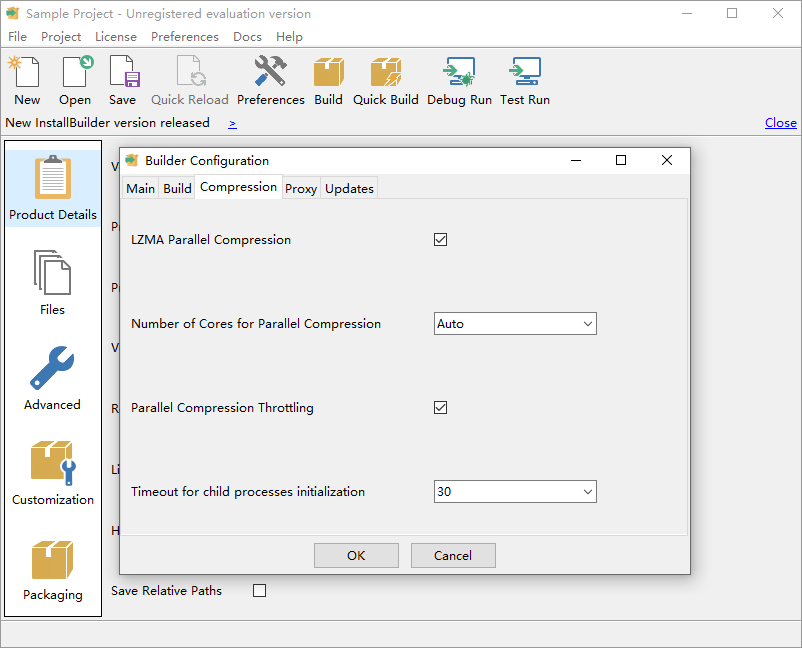Start Test Run from the toolbar
Viewport: 802px width, 648px height.
525,72
